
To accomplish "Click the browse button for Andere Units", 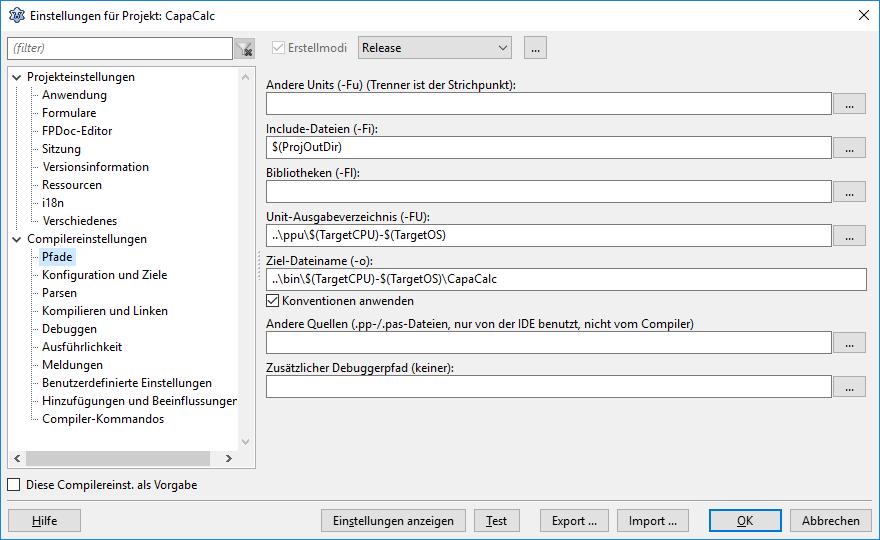I will 849,104.
